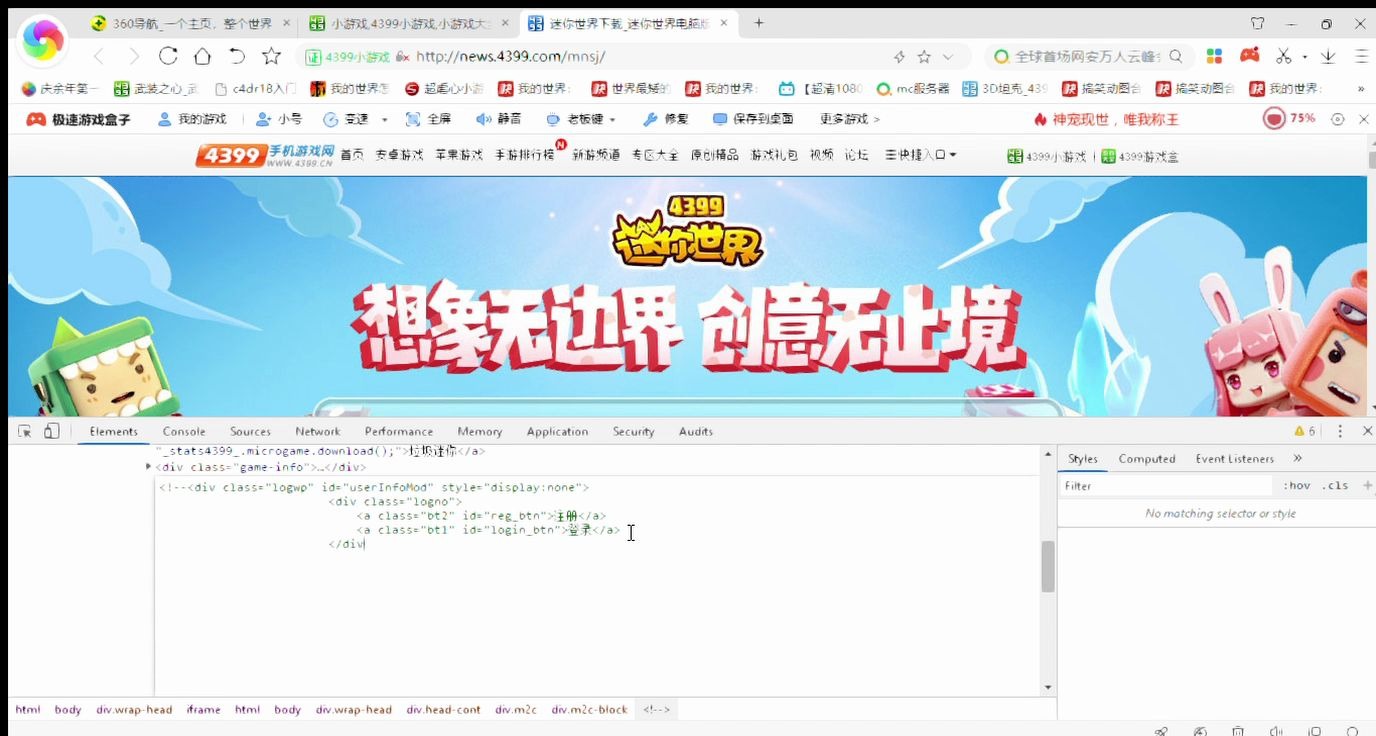Image resolution: width=1376 pixels, height=736 pixels.
Task: Expand the div class="game-info" node
Action: click(x=149, y=466)
